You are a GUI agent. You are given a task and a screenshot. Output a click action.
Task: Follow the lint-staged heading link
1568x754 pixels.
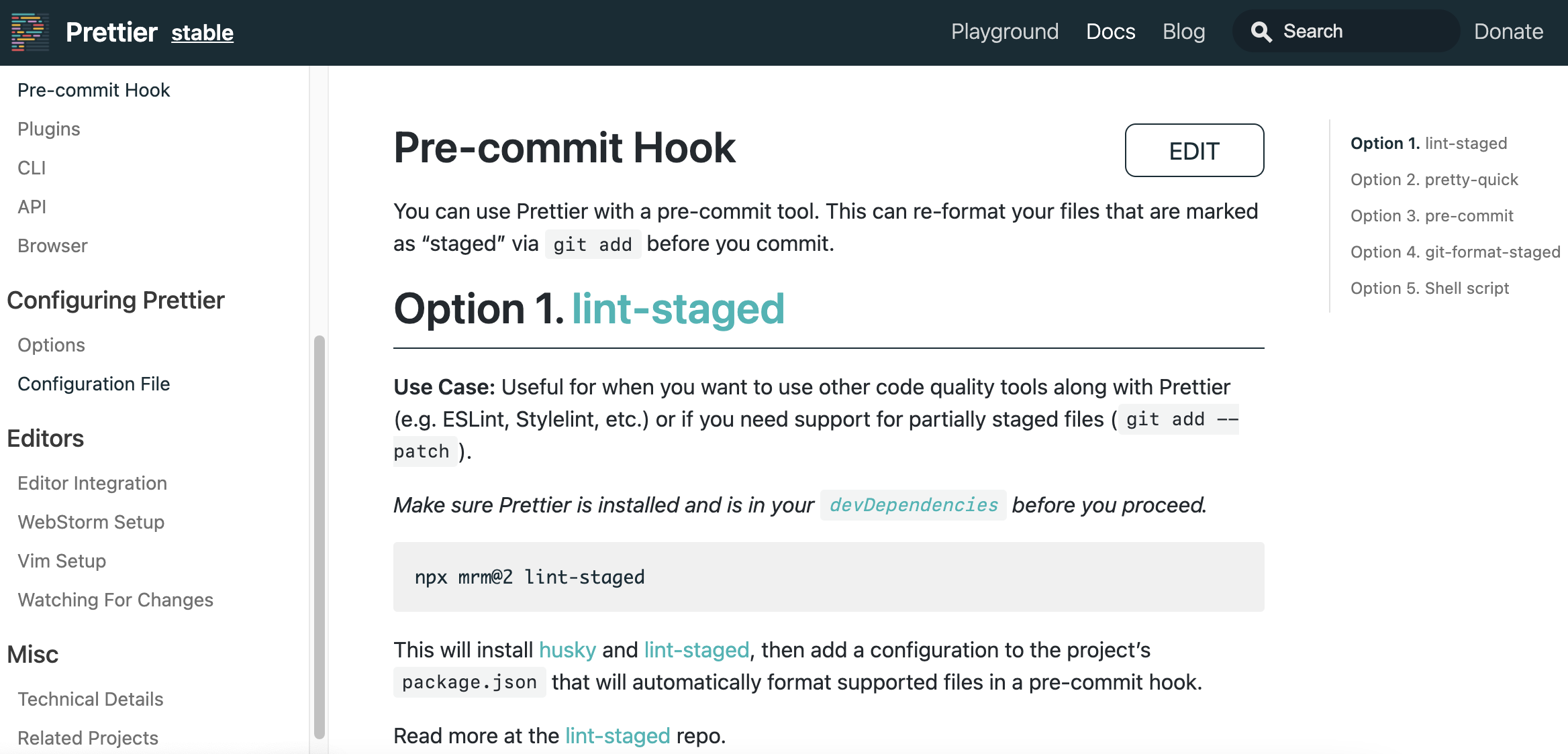point(678,309)
